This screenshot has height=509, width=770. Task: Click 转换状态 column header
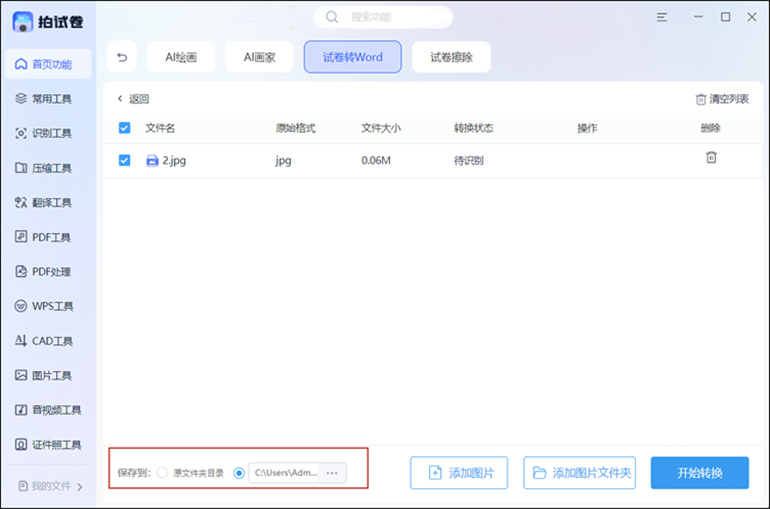(474, 128)
